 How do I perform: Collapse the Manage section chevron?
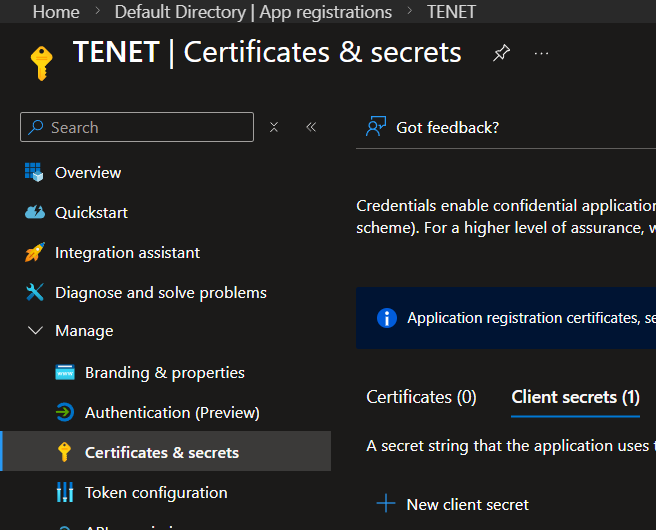[35, 330]
